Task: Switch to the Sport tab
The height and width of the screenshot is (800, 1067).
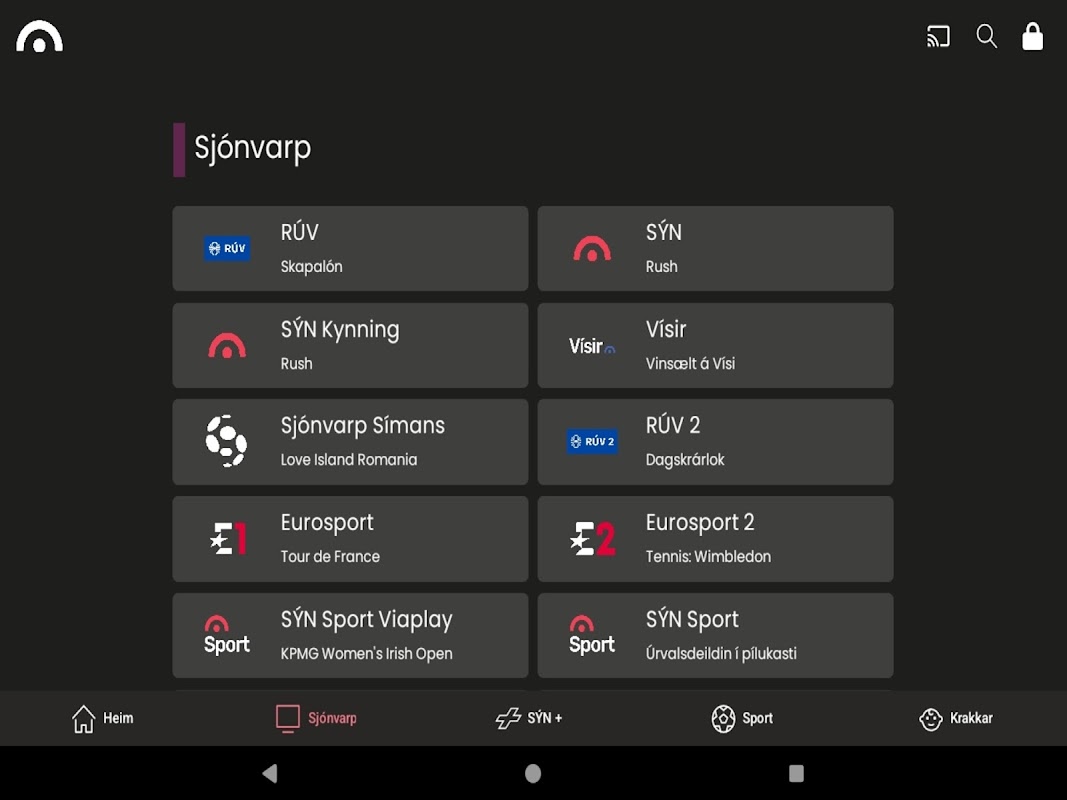Action: [742, 718]
